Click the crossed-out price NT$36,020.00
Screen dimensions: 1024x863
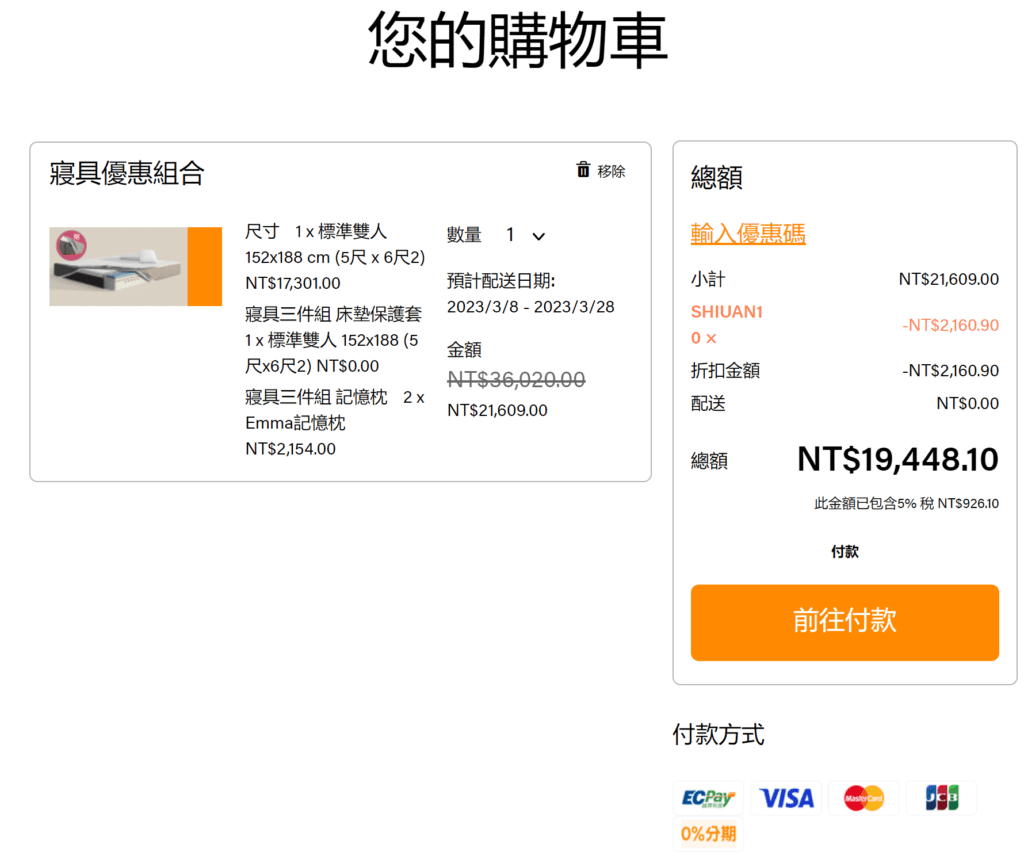click(x=516, y=379)
